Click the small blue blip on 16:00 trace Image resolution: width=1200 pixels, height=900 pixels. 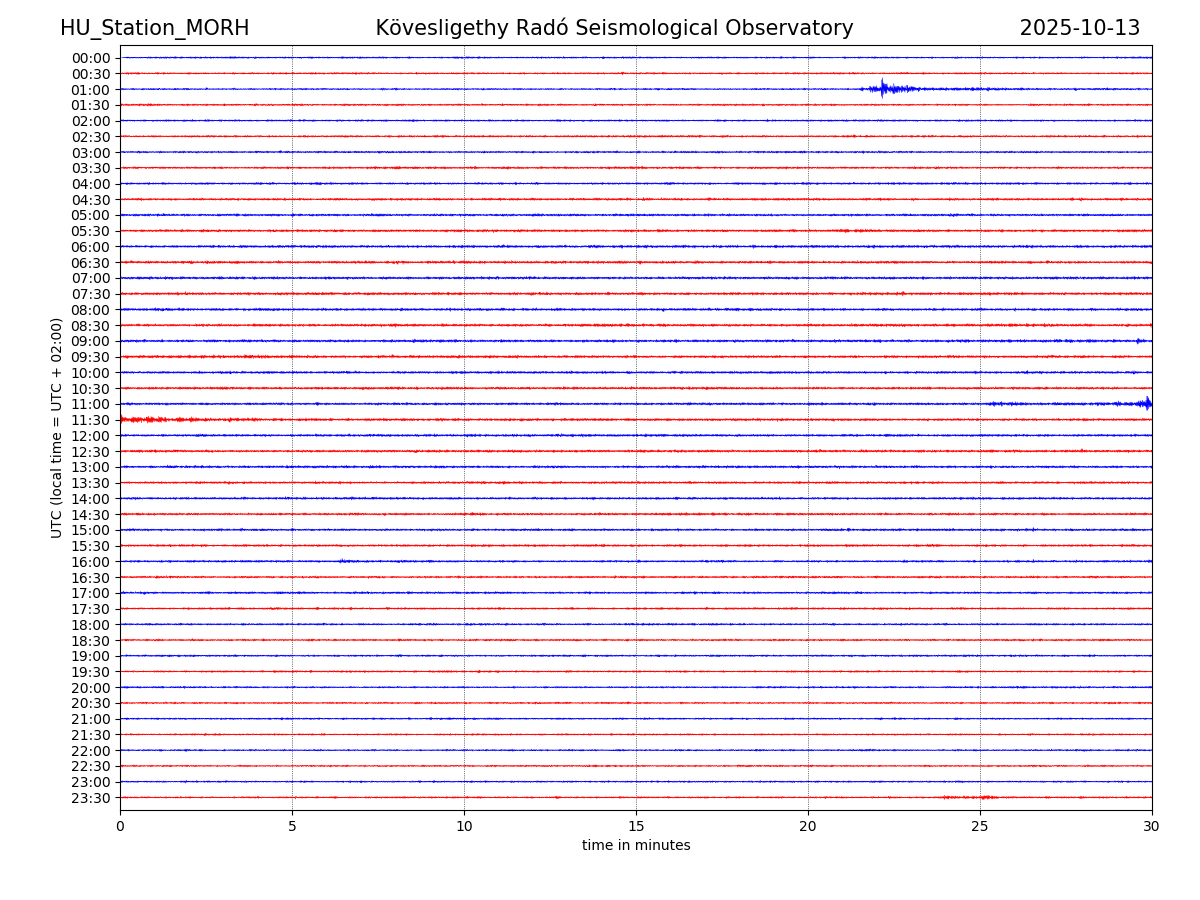tap(344, 561)
